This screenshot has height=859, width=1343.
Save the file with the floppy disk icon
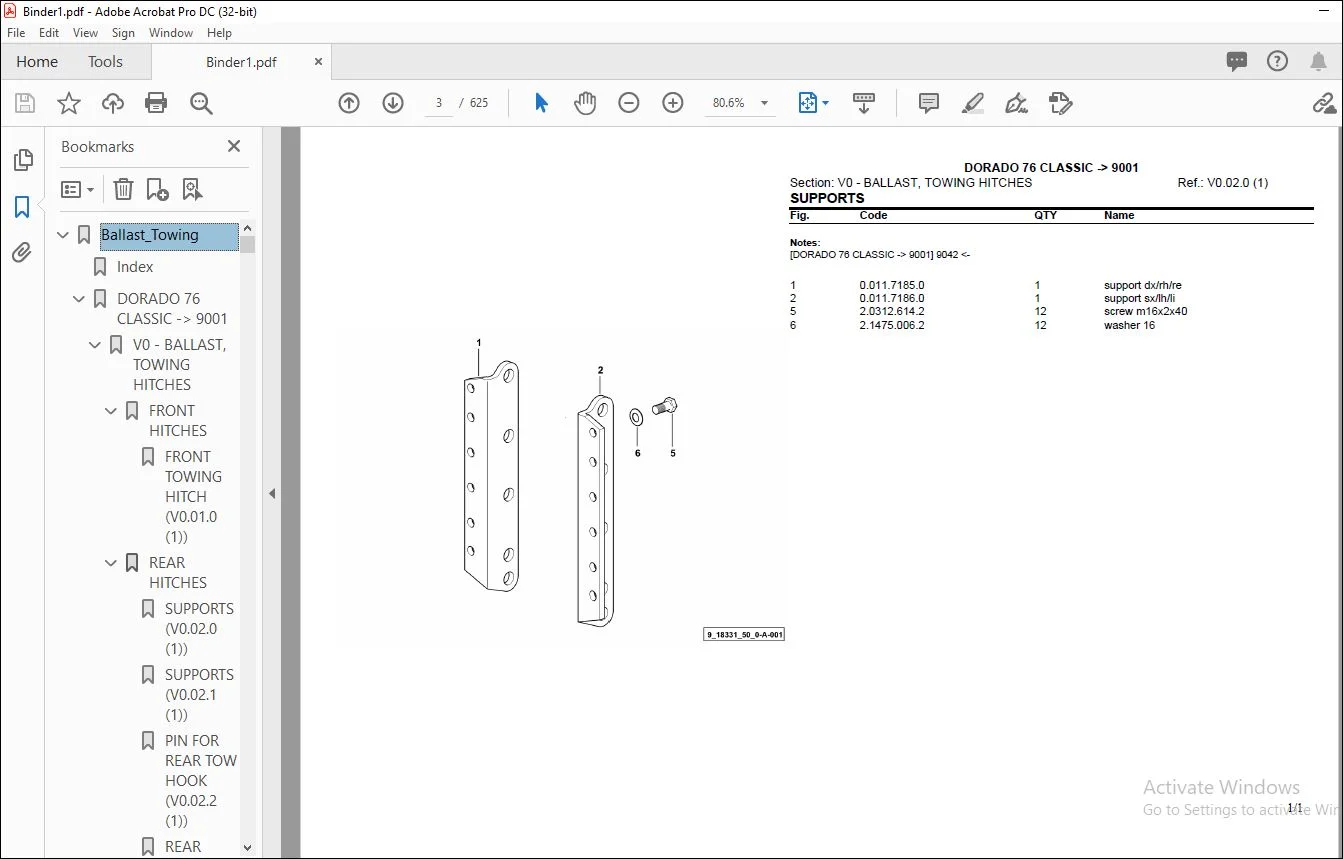(x=25, y=103)
